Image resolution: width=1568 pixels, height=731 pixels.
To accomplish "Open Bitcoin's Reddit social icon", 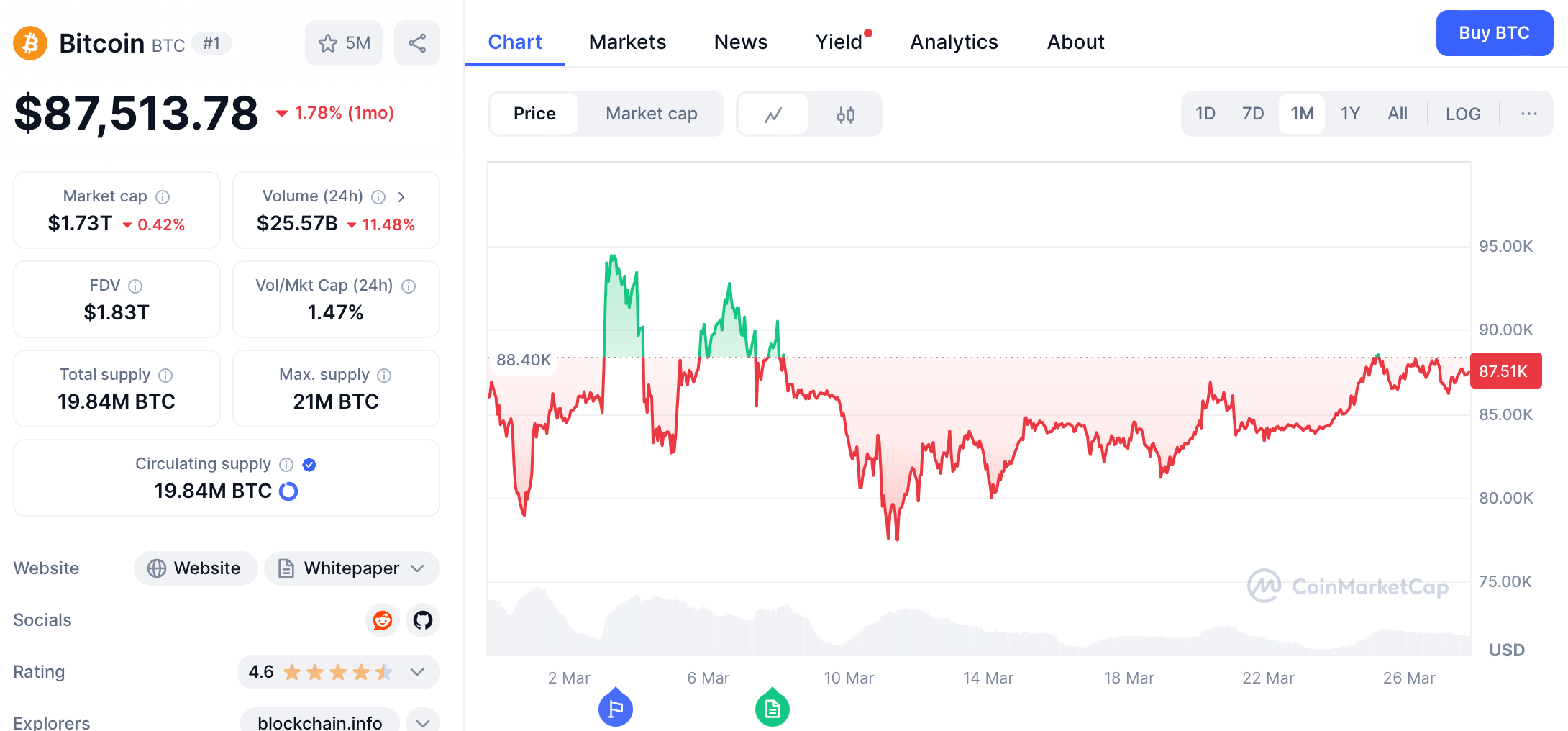I will point(382,620).
